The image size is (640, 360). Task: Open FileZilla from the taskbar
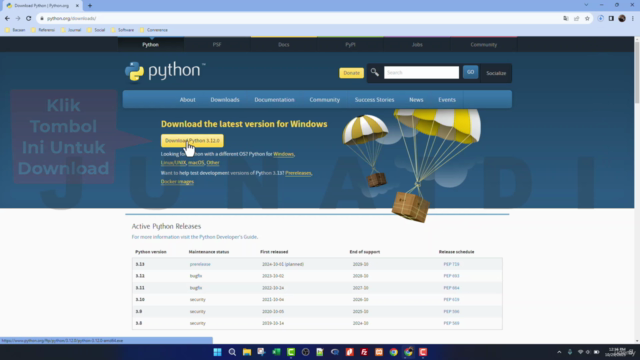[364, 352]
